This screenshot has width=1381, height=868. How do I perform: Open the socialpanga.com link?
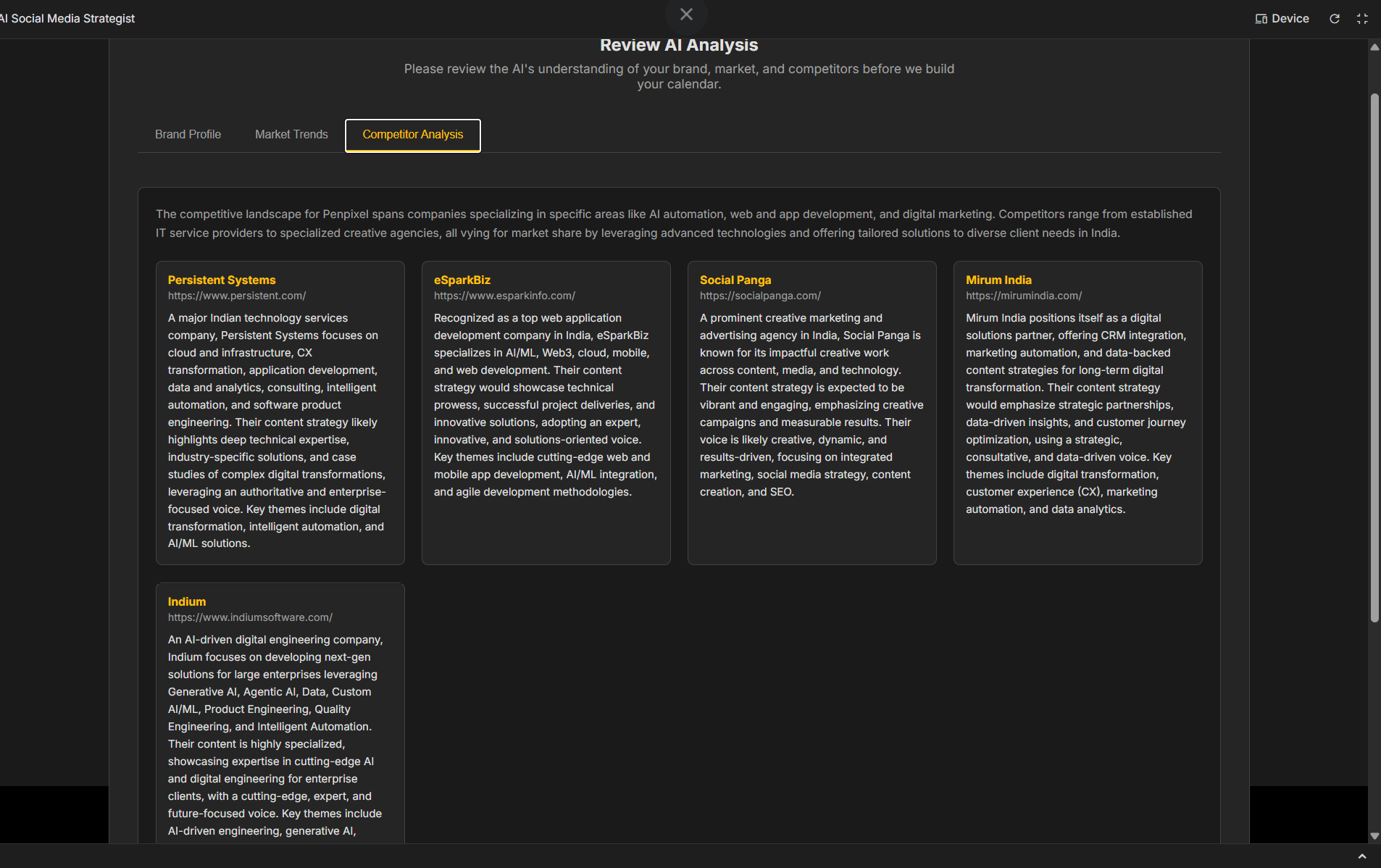tap(760, 296)
